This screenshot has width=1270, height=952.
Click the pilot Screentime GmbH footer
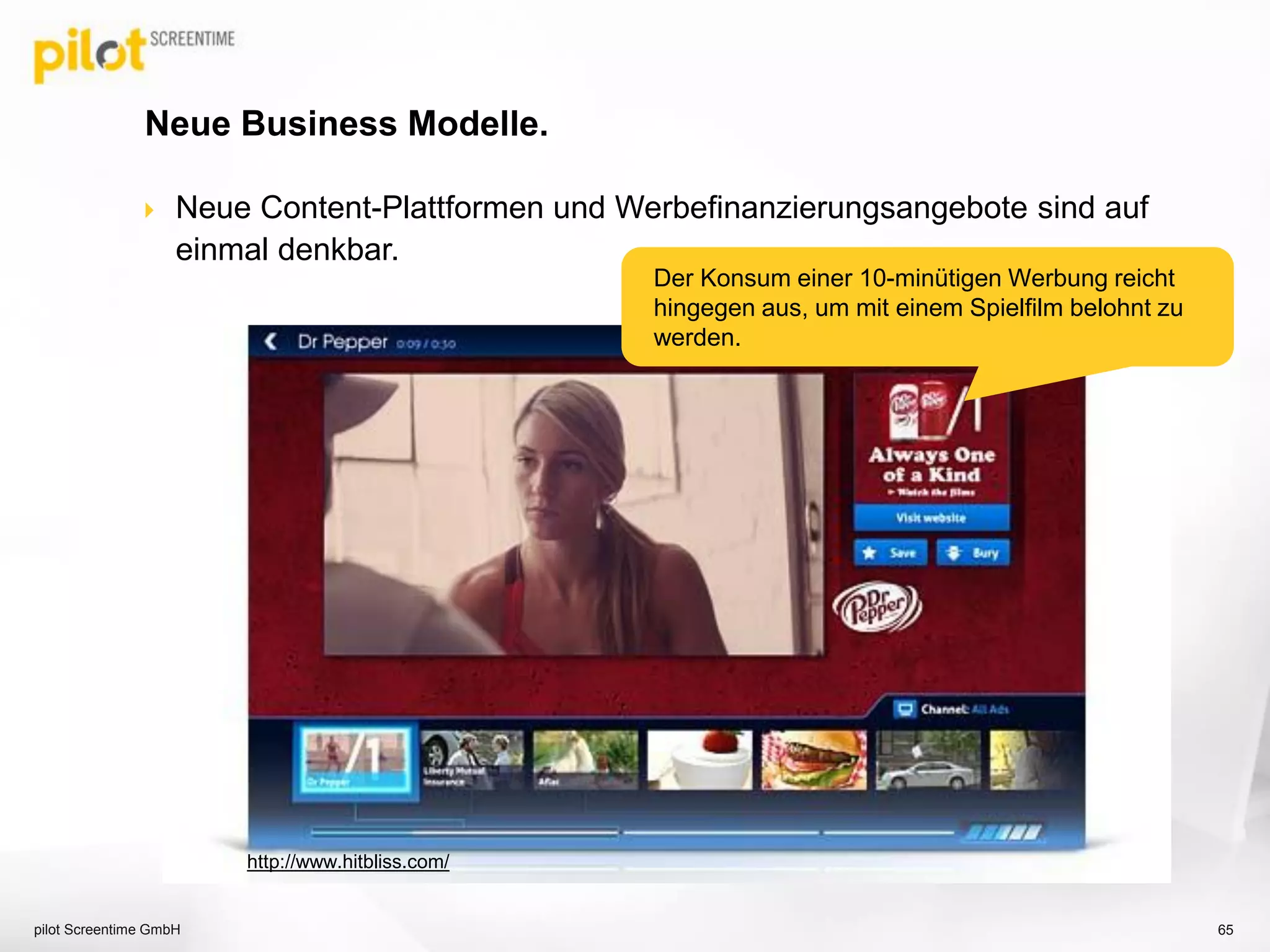click(107, 930)
